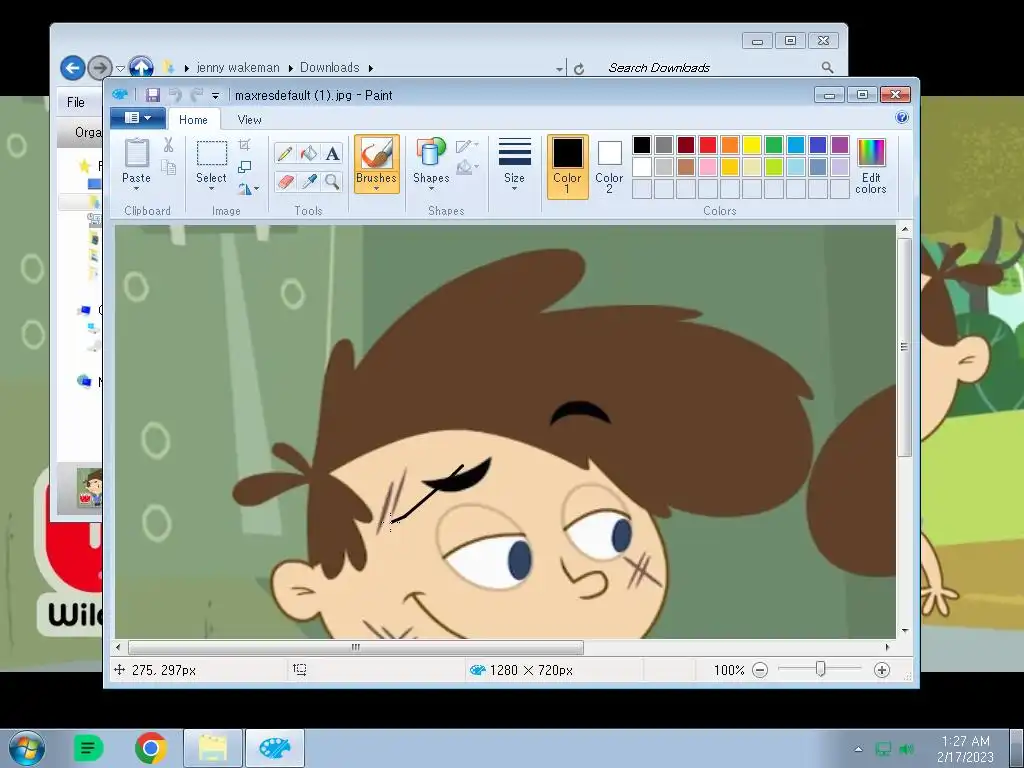Select Color 1 button
1024x768 pixels.
[568, 167]
